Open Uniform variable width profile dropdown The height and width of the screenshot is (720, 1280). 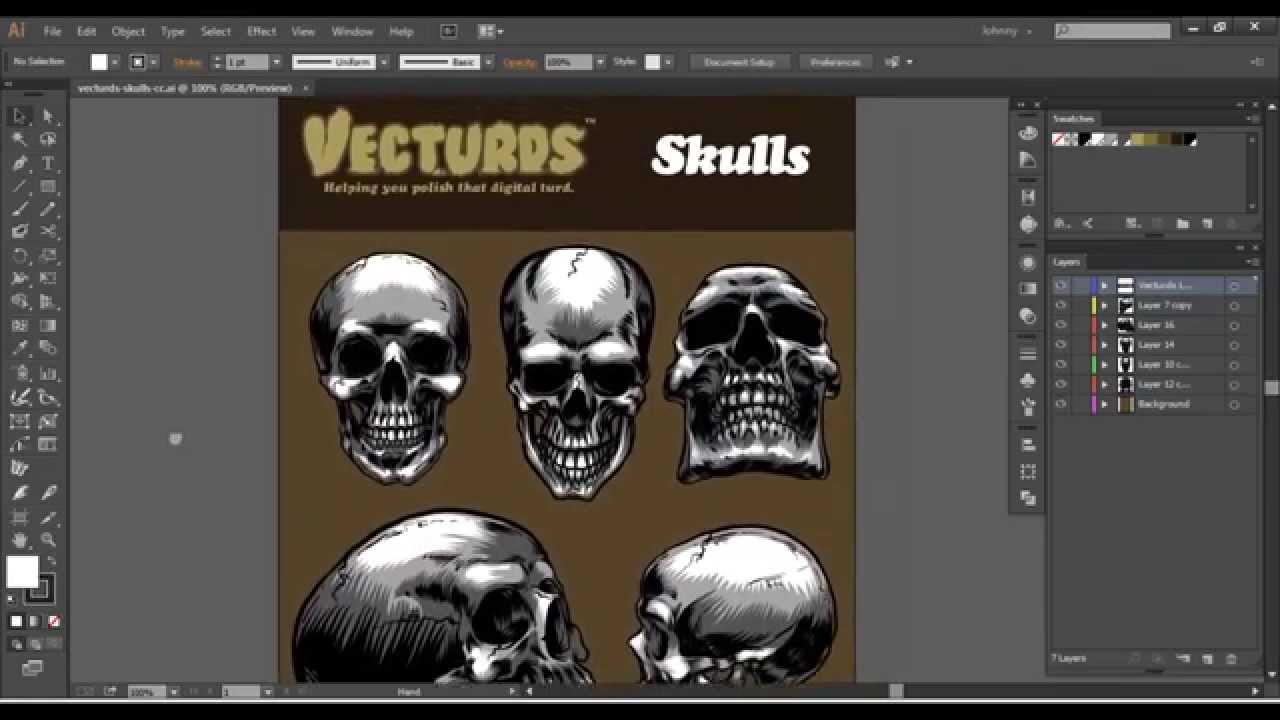click(x=383, y=62)
